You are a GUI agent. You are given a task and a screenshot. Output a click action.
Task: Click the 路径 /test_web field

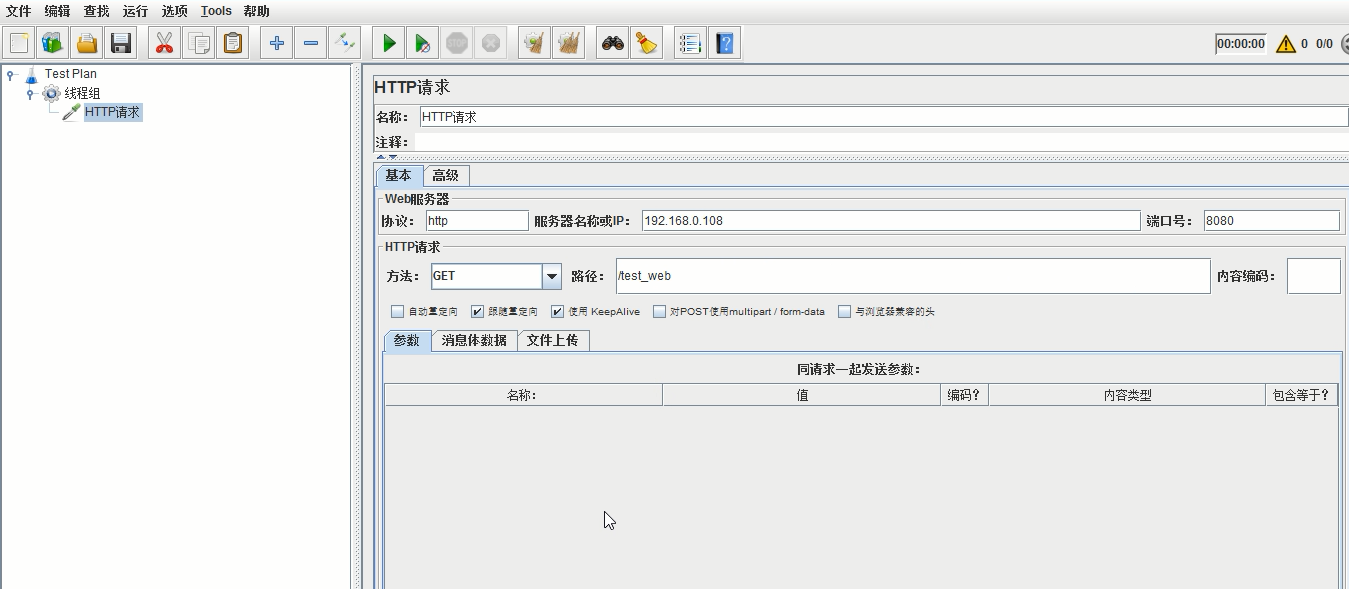click(x=913, y=276)
